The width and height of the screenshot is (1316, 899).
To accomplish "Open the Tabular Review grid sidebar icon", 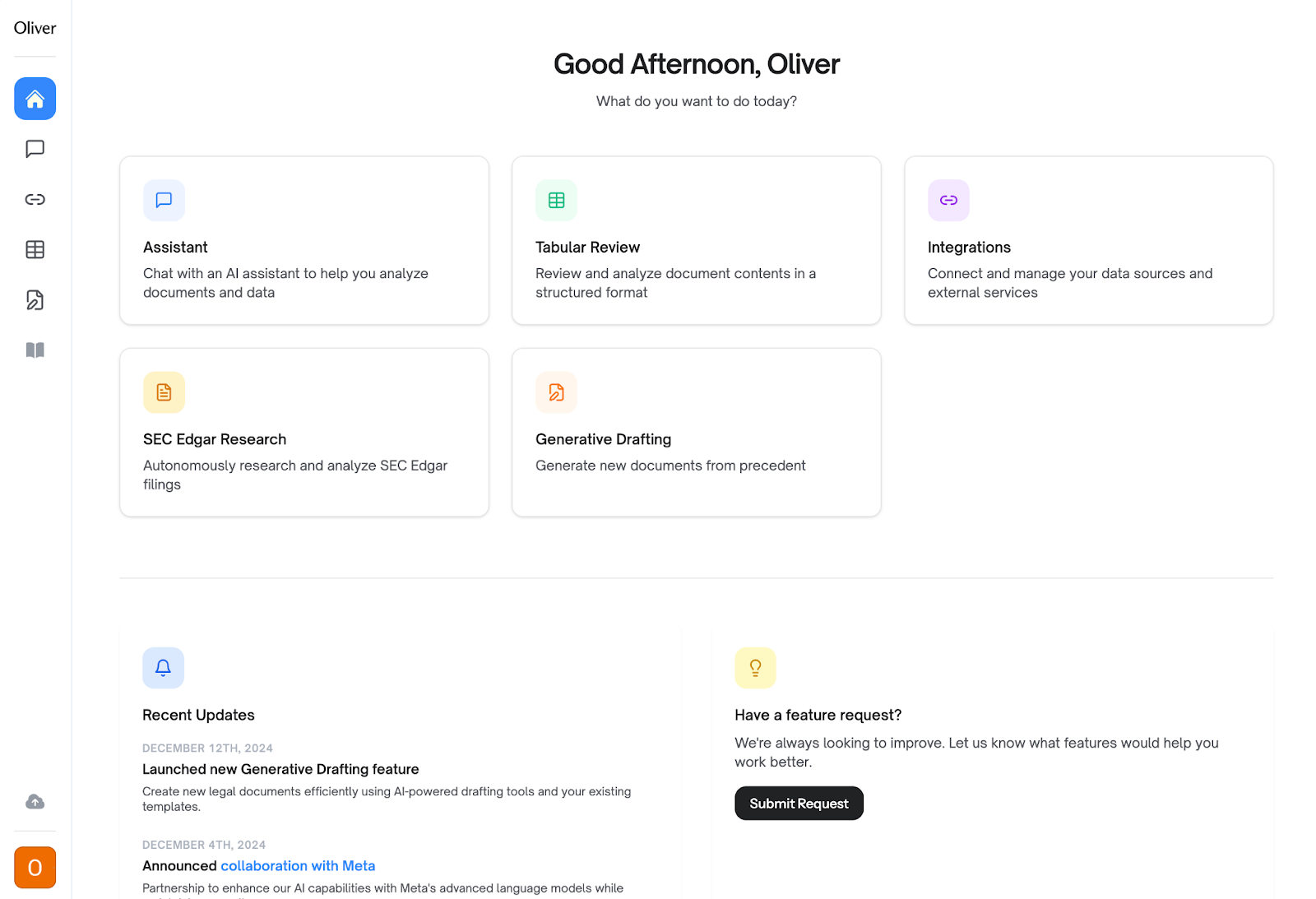I will pyautogui.click(x=35, y=249).
